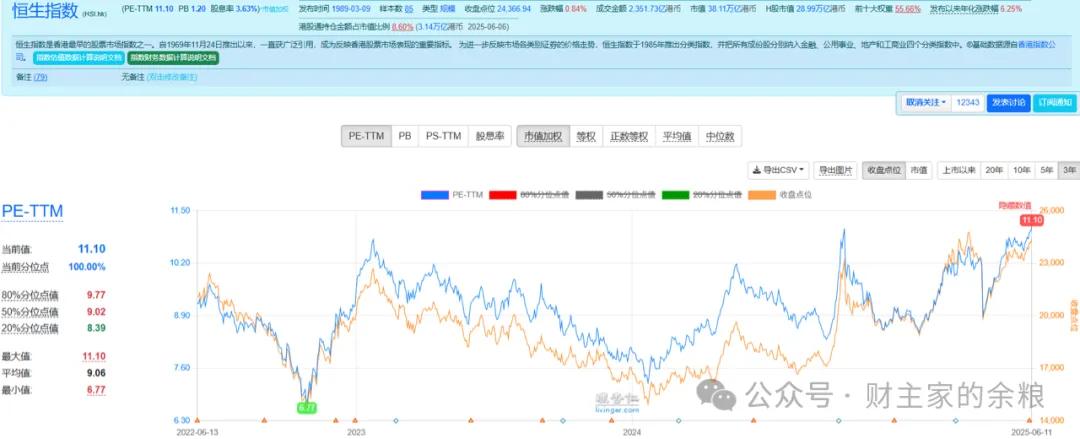The image size is (1080, 439).
Task: Click the 20%分位点值 8.39 row
Action: click(x=54, y=328)
